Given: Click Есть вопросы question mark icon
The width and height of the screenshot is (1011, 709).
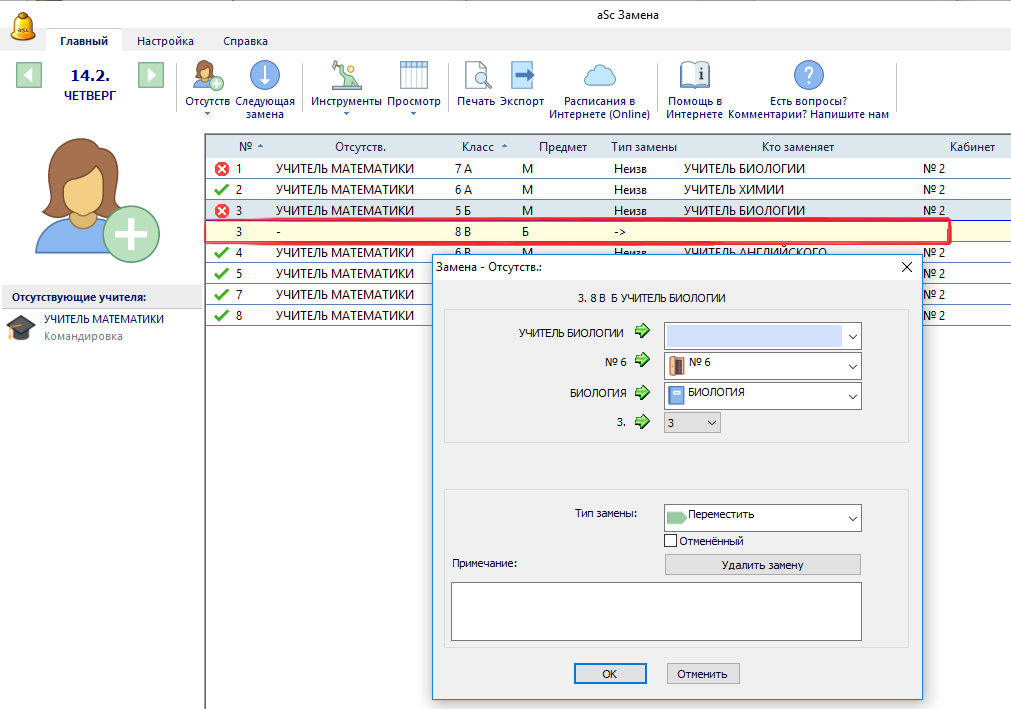Looking at the screenshot, I should point(809,75).
